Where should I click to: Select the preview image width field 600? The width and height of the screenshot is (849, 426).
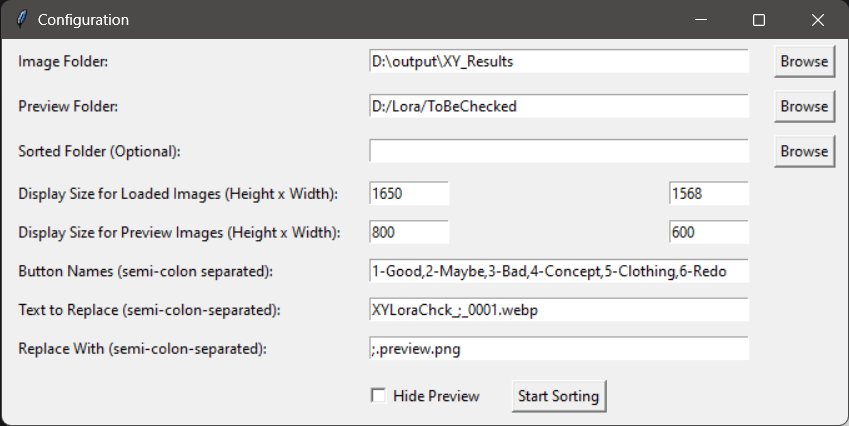pyautogui.click(x=708, y=232)
